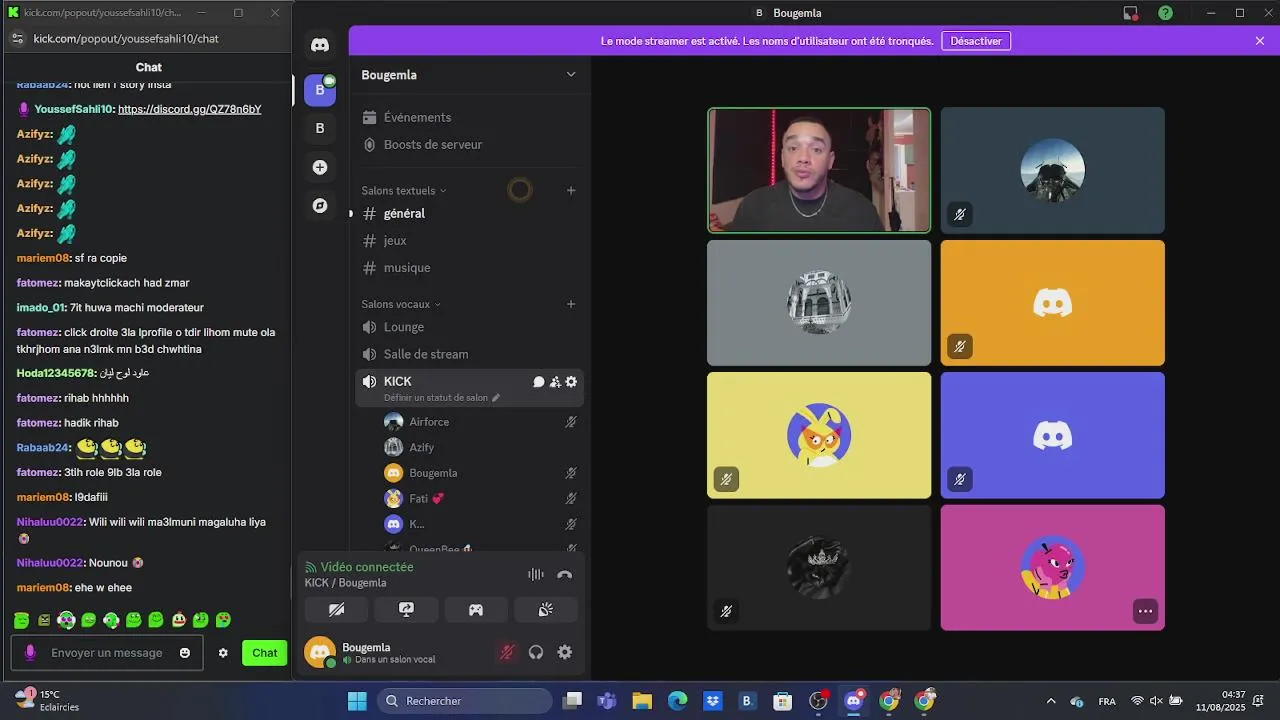Click Désactiver streamer mode button

[x=976, y=41]
